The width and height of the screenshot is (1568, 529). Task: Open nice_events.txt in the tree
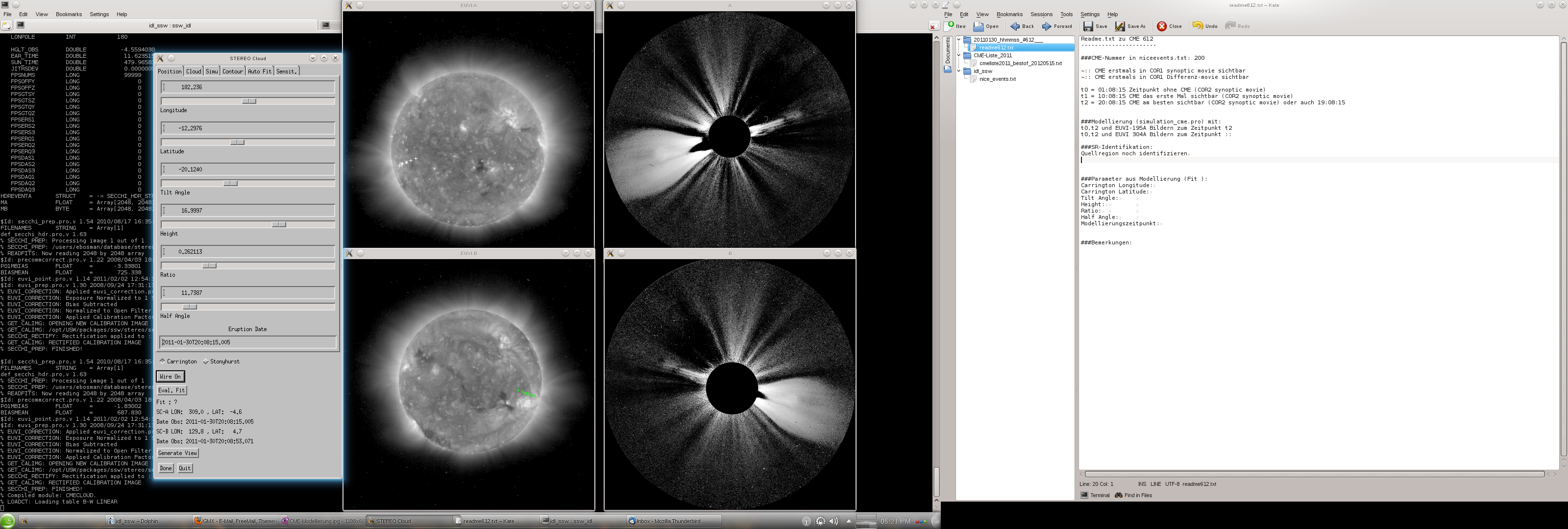(x=997, y=79)
